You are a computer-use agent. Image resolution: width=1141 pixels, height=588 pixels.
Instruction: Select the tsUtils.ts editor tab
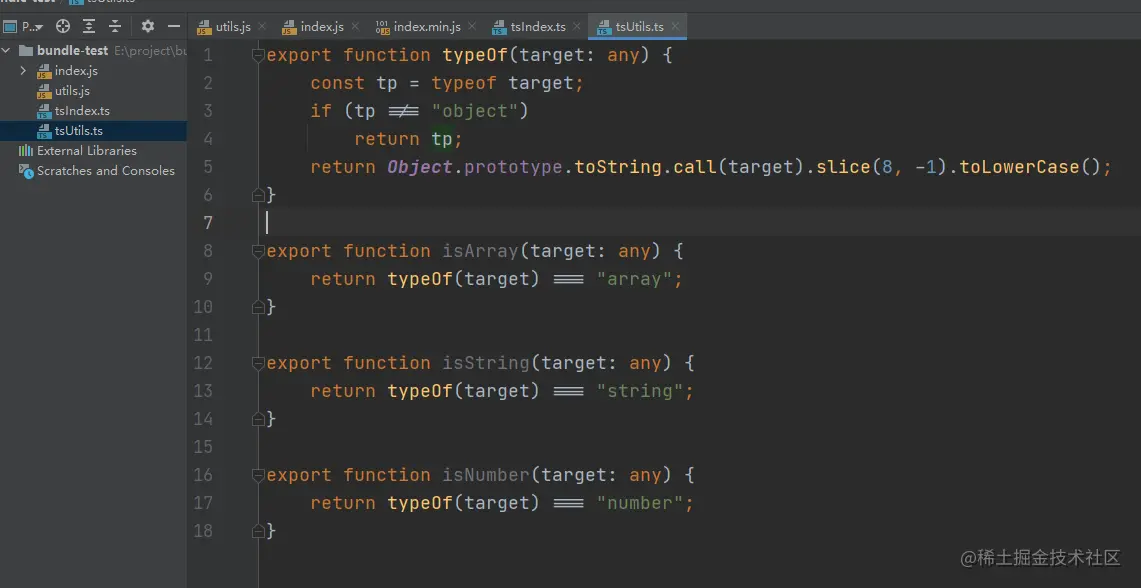(x=638, y=27)
